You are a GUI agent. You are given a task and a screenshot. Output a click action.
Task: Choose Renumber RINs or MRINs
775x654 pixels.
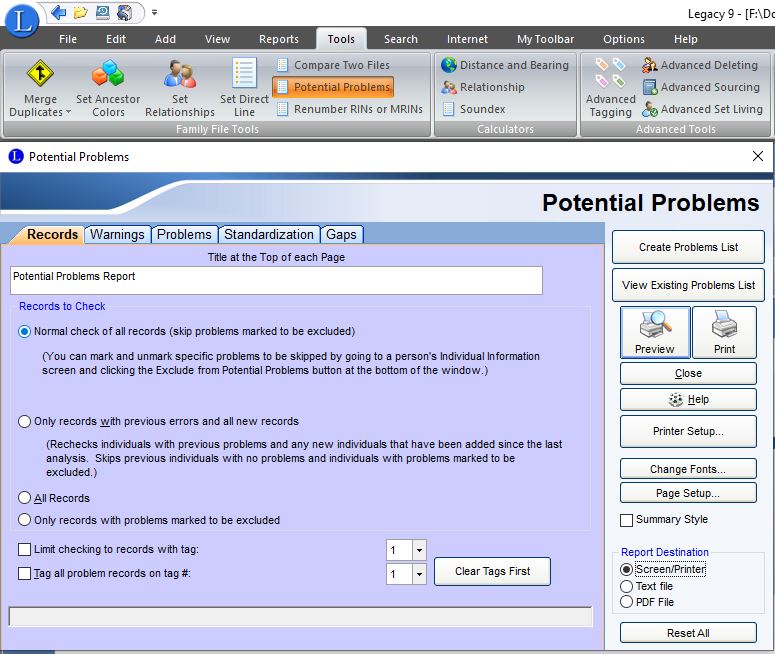click(x=350, y=109)
